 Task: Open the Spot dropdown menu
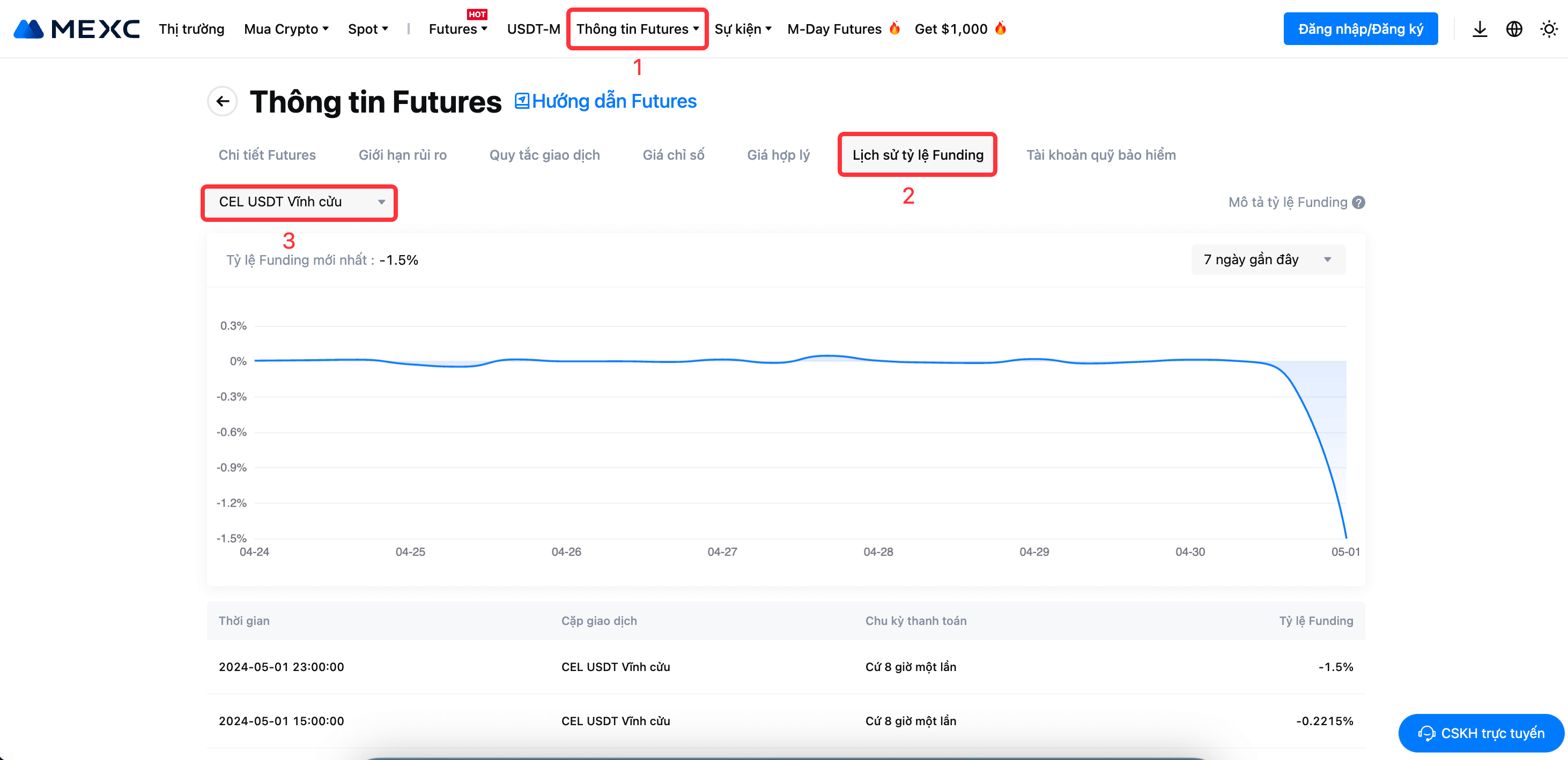tap(368, 28)
